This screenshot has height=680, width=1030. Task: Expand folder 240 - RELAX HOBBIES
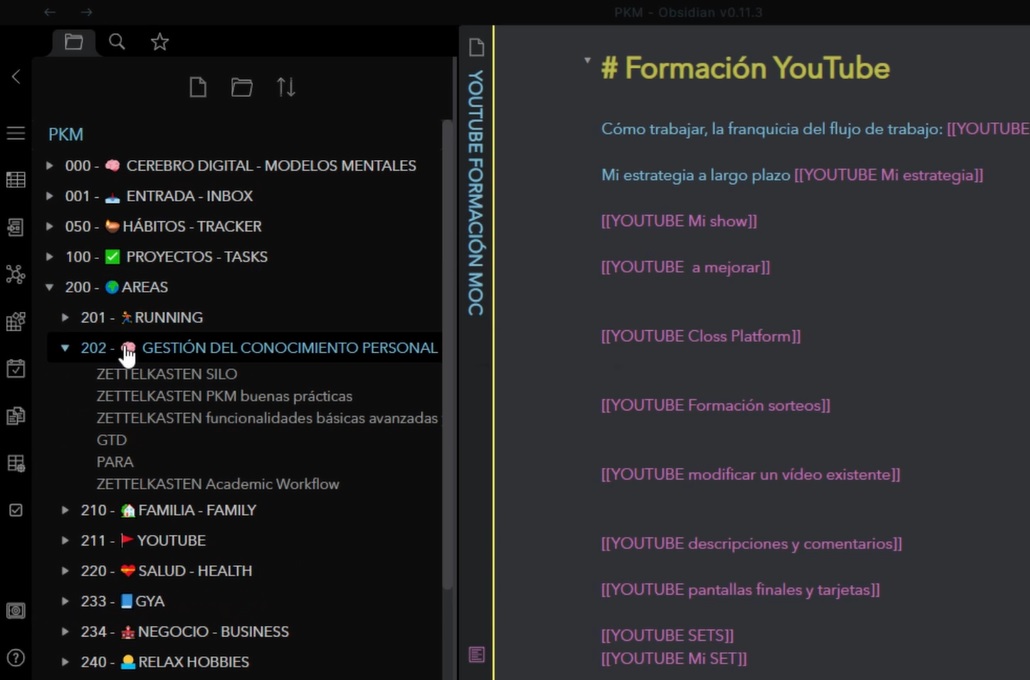tap(66, 662)
